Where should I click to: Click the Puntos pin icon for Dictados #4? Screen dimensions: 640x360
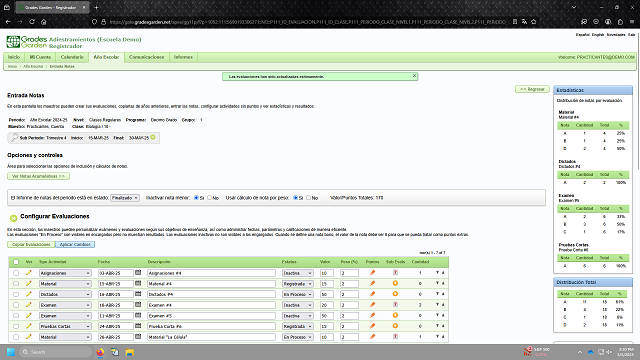pos(372,294)
